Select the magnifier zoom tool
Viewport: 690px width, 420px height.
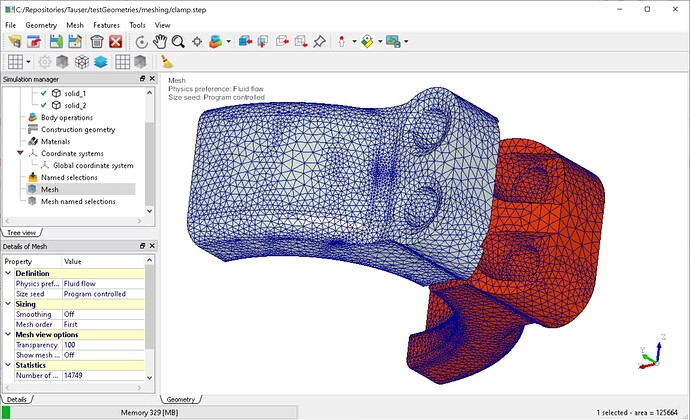178,42
